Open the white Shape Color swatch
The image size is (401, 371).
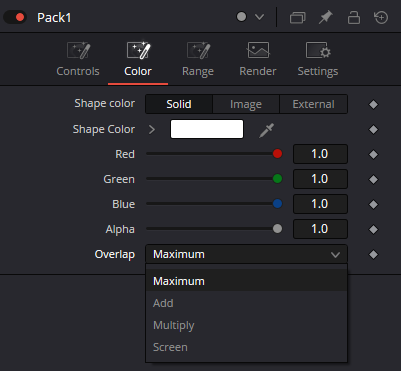click(207, 129)
